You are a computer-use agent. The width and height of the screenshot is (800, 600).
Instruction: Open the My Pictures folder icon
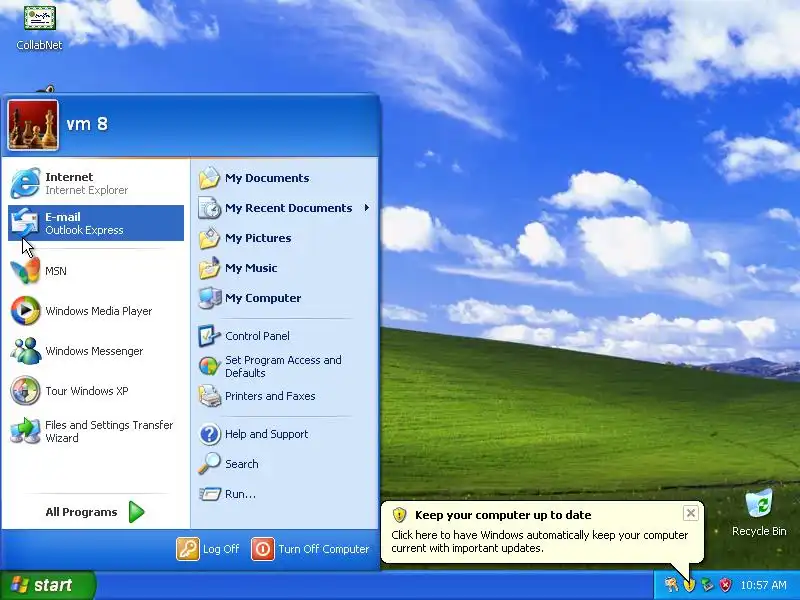[x=209, y=238]
